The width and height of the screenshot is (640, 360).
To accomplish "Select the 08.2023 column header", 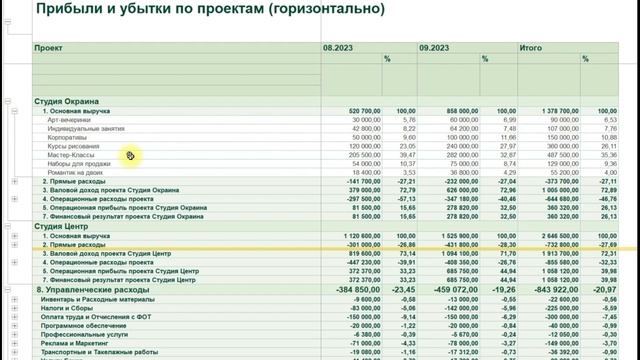I will pos(369,48).
